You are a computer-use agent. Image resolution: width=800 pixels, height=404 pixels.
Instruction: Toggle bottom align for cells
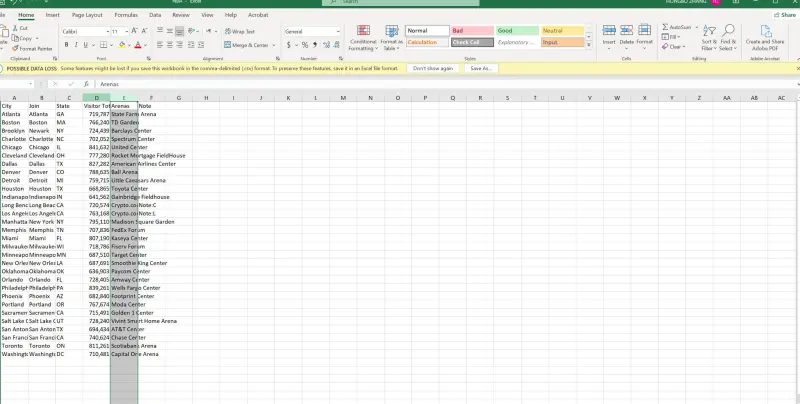pyautogui.click(x=179, y=32)
